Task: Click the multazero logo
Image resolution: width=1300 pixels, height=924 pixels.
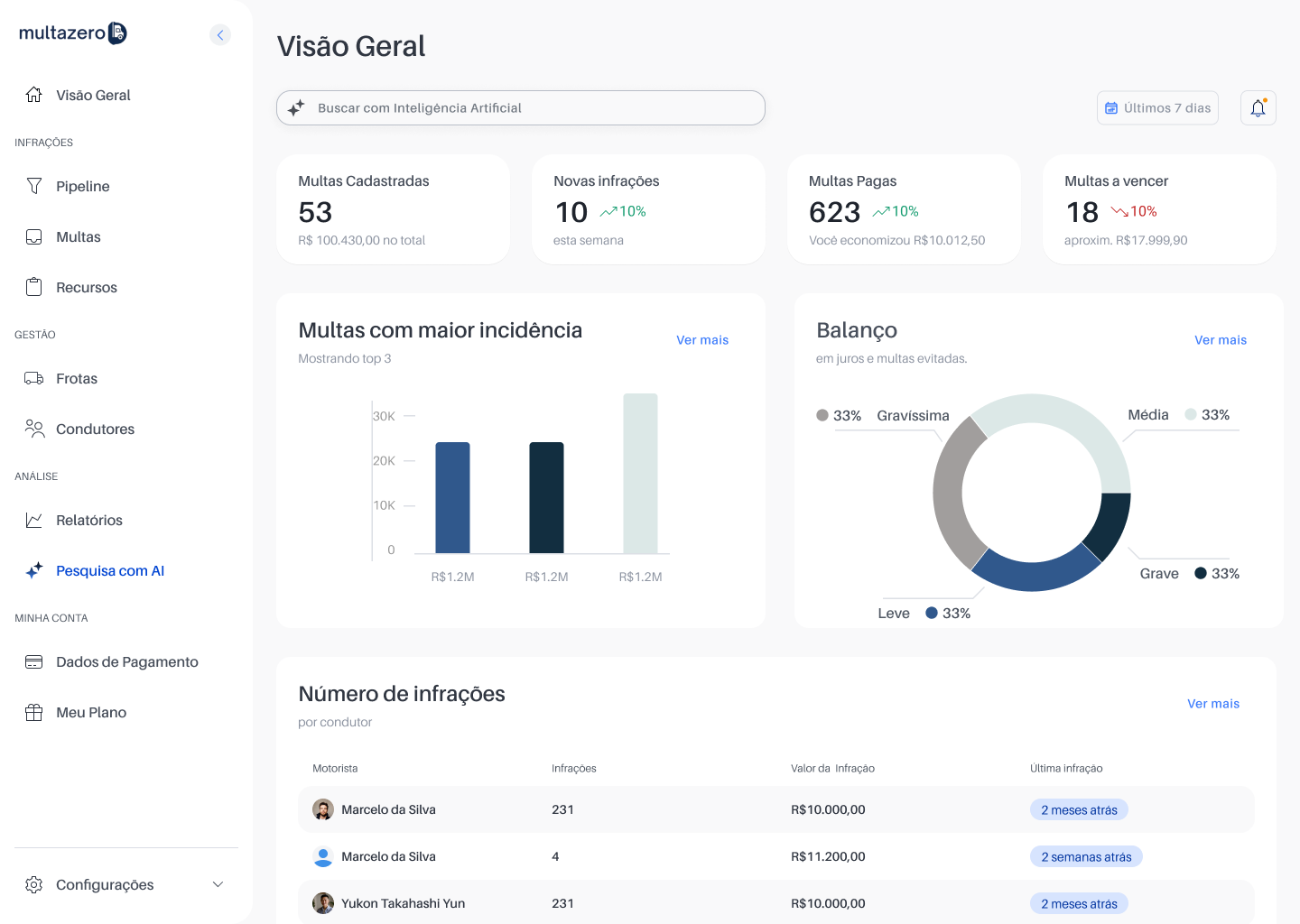Action: click(73, 33)
